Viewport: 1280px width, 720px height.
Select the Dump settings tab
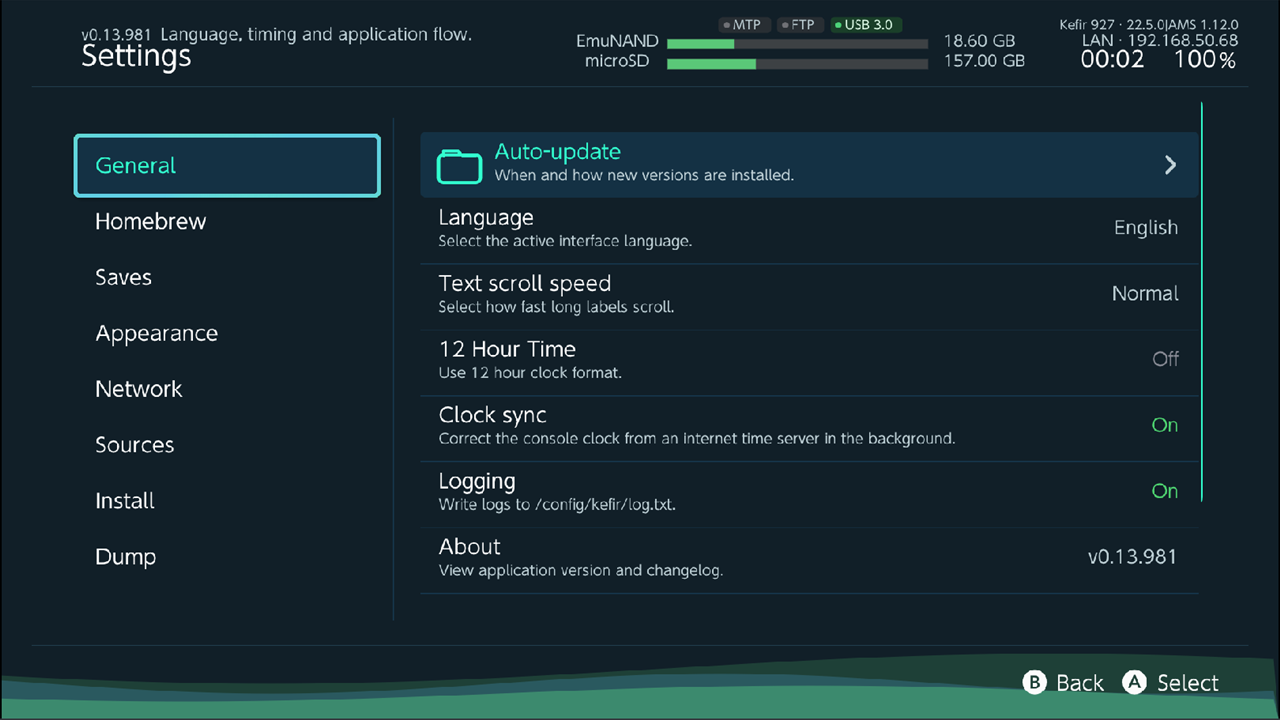[x=125, y=557]
